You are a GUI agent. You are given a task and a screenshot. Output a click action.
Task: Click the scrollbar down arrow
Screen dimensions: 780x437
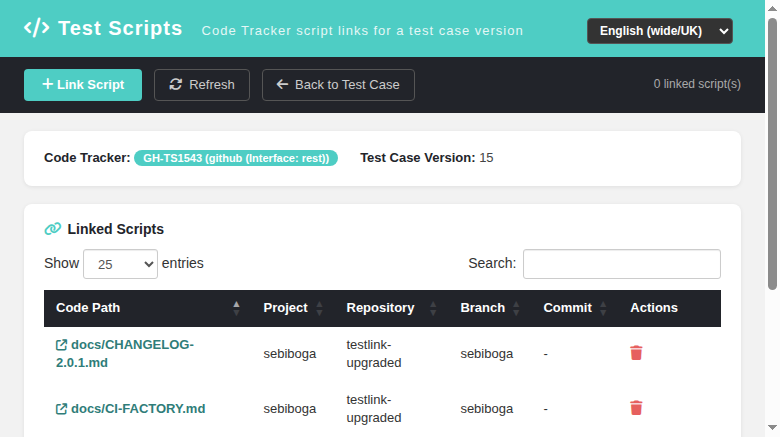(772, 428)
